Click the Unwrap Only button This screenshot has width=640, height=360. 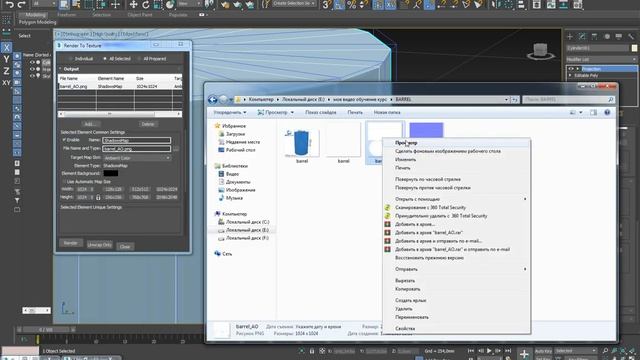click(x=100, y=245)
